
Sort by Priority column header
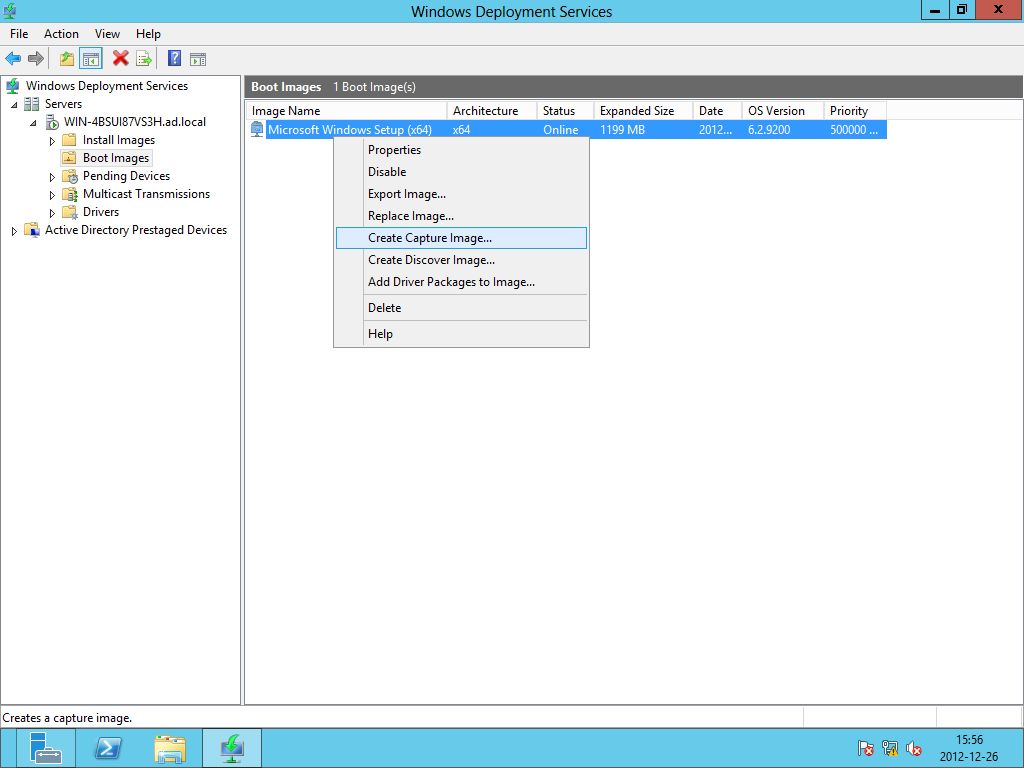pos(855,111)
